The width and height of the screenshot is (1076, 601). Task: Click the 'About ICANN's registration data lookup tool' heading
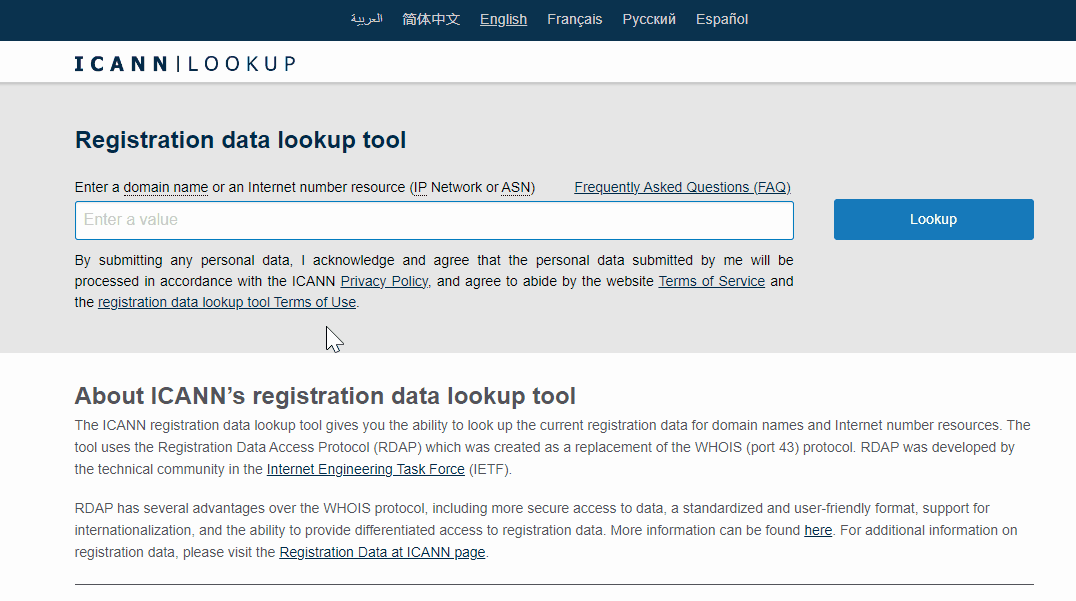point(325,396)
